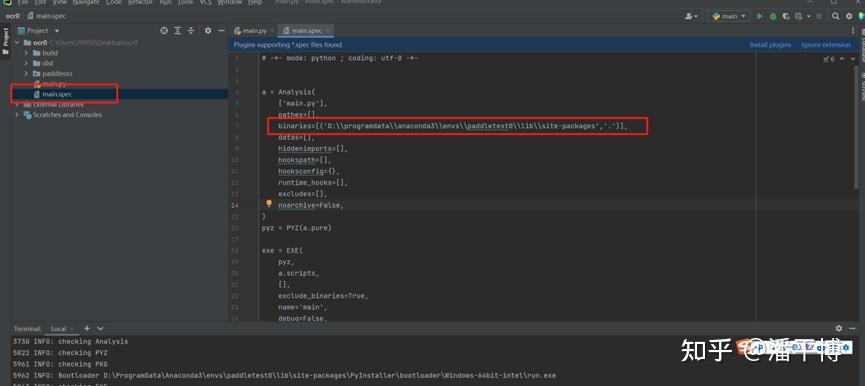
Task: Open the Code With Me user icon
Action: 690,17
